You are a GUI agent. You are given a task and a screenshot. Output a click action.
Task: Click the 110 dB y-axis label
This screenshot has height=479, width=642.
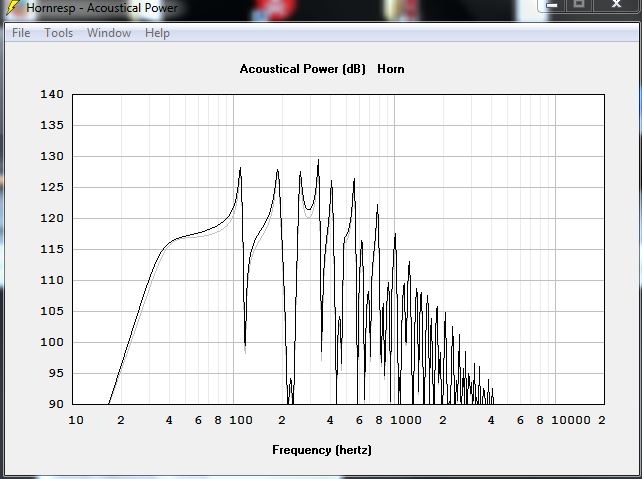(x=52, y=280)
